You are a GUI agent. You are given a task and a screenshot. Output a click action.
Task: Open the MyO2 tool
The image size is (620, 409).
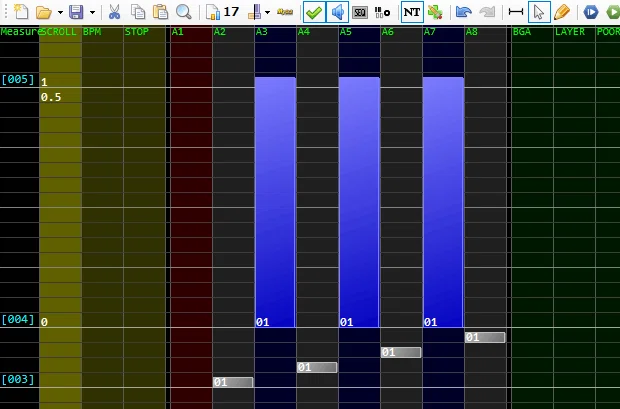tap(285, 12)
